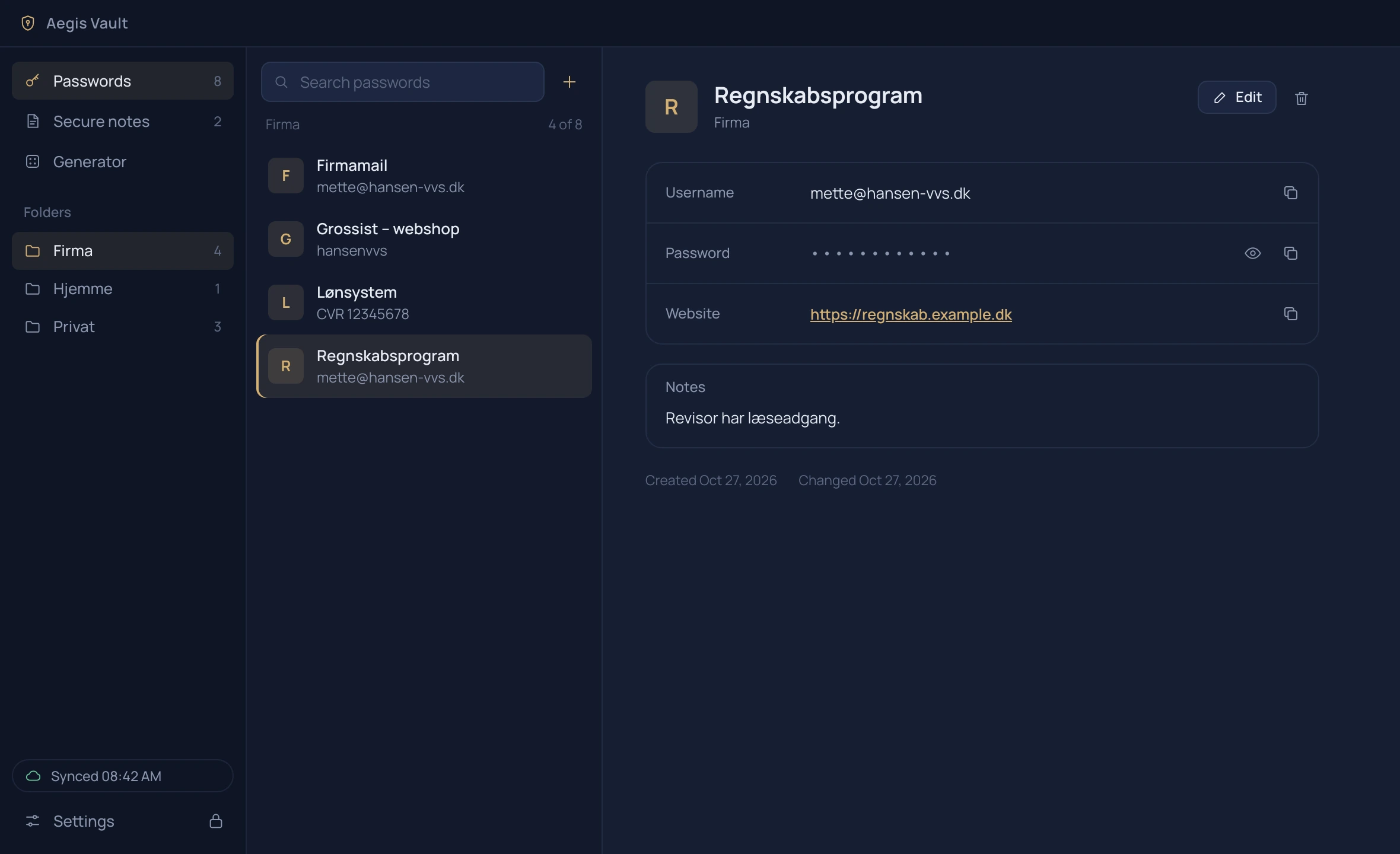Viewport: 1400px width, 854px height.
Task: Click the large R avatar in details header
Action: coord(672,107)
